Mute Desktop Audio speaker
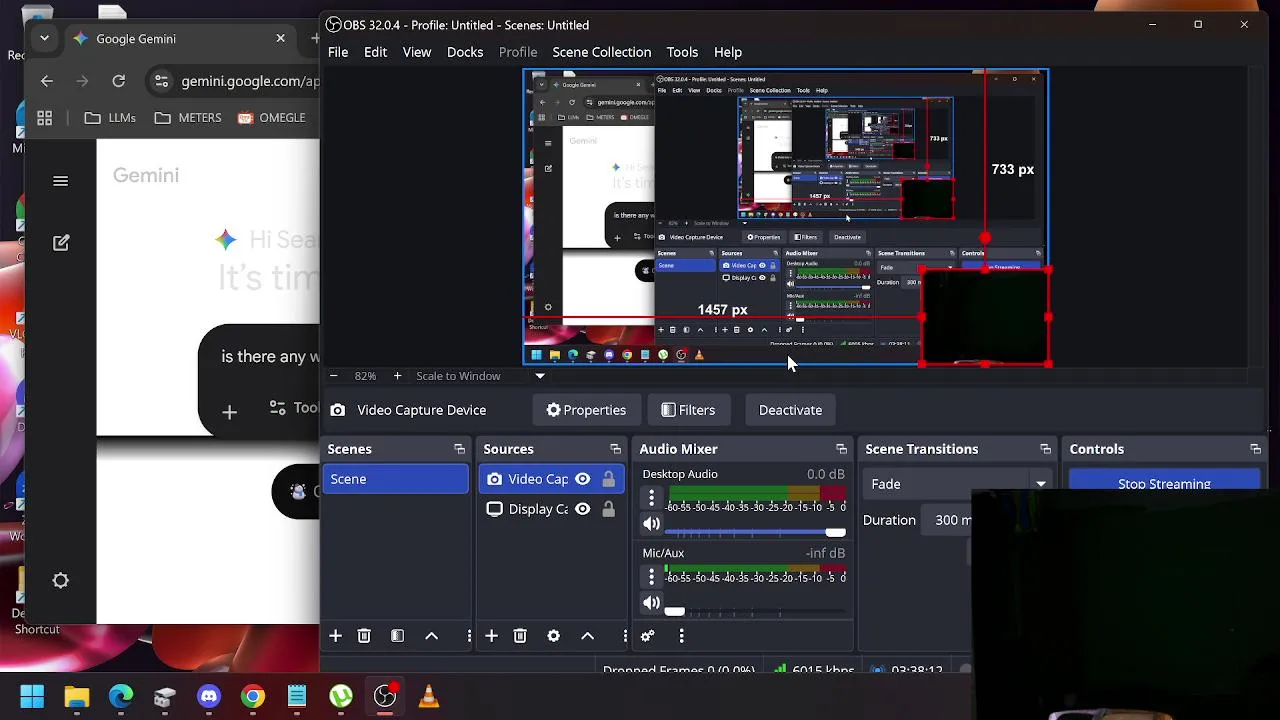The width and height of the screenshot is (1280, 720). tap(652, 524)
